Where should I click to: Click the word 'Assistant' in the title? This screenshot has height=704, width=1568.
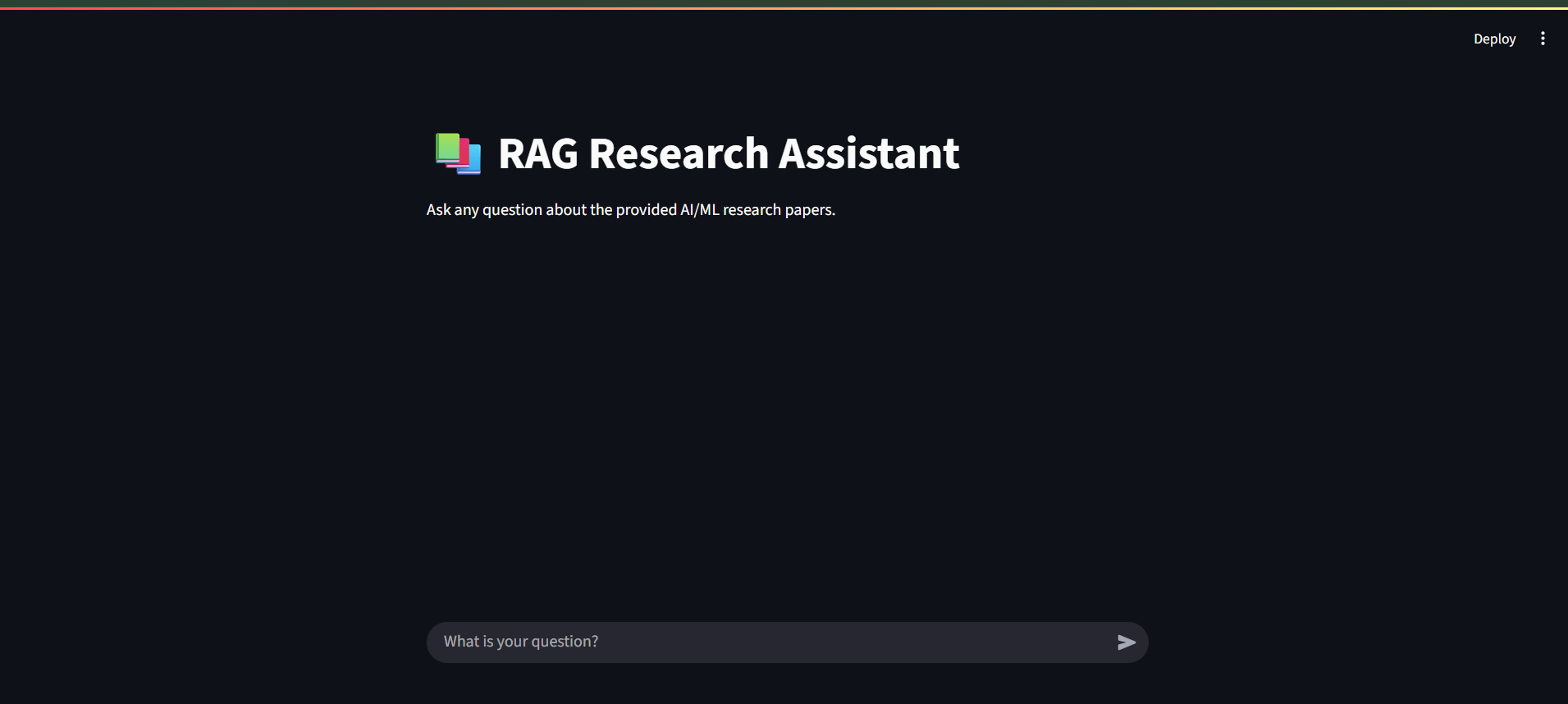point(868,153)
